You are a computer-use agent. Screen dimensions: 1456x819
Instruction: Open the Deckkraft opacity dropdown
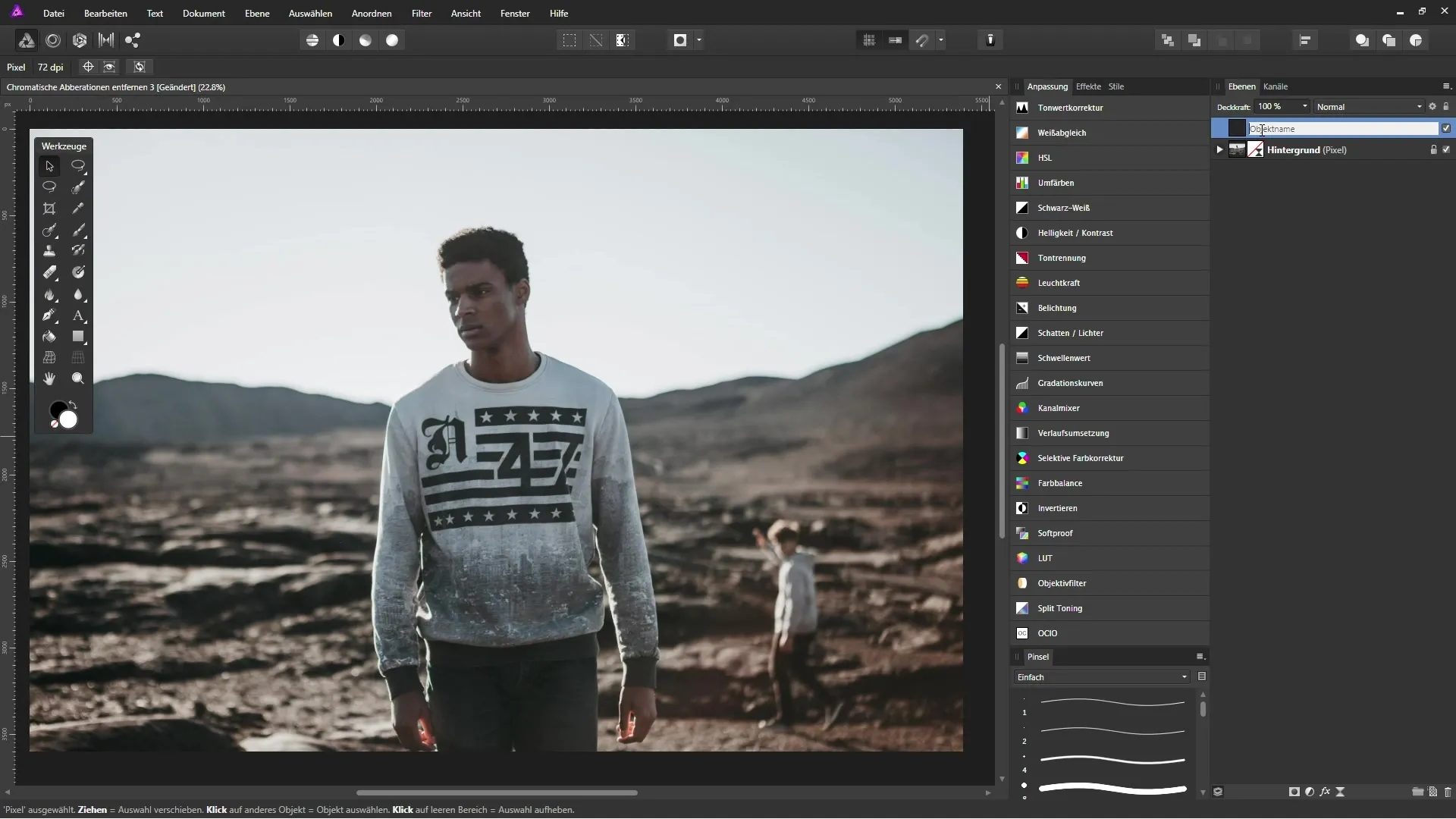pyautogui.click(x=1304, y=107)
